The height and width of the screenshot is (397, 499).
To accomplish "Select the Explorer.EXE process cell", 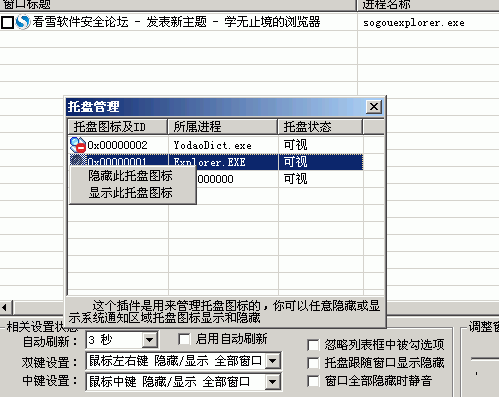I will point(210,162).
